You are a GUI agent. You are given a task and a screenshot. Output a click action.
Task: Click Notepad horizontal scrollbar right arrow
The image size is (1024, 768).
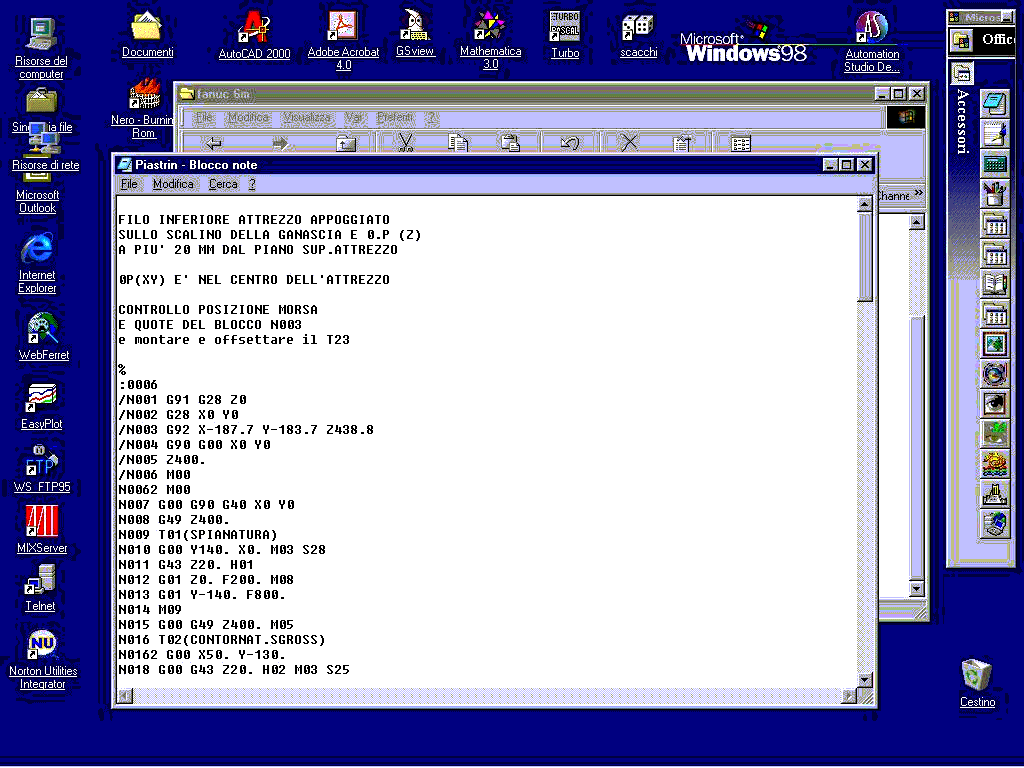tap(849, 696)
